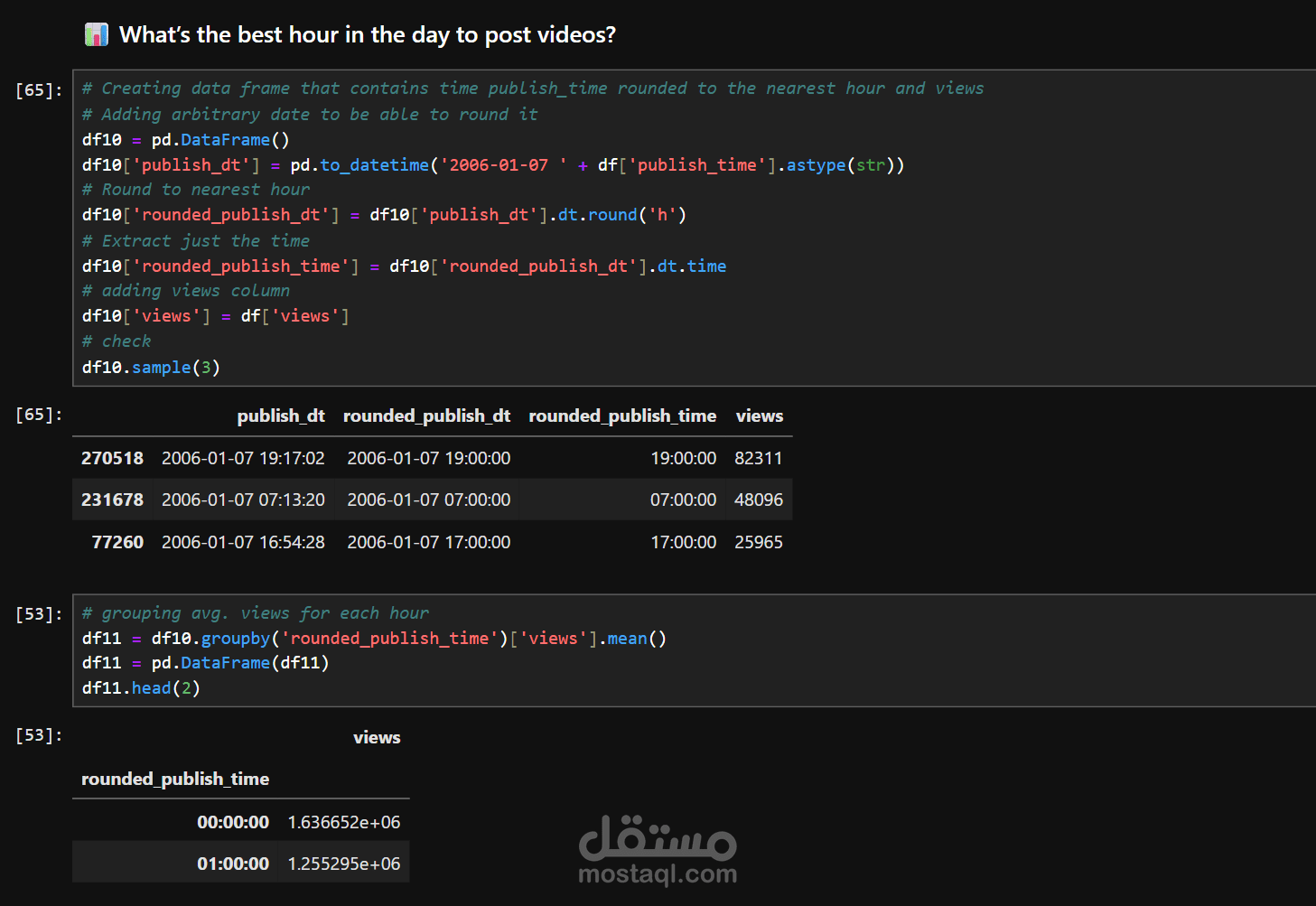Click cell 2006-01-07 16:54:28
Image resolution: width=1316 pixels, height=906 pixels.
[243, 542]
